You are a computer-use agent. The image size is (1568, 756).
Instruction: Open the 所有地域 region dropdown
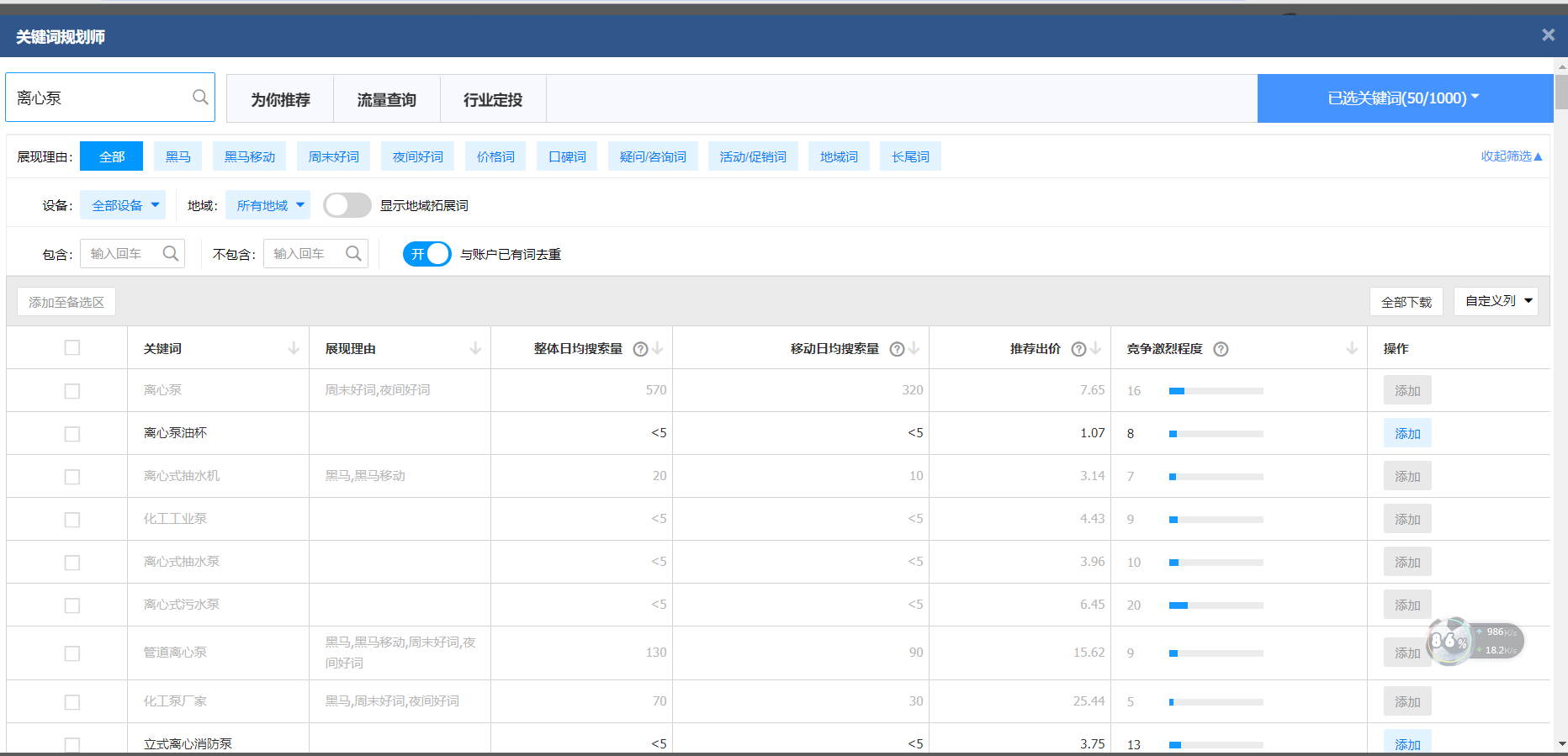(x=268, y=205)
